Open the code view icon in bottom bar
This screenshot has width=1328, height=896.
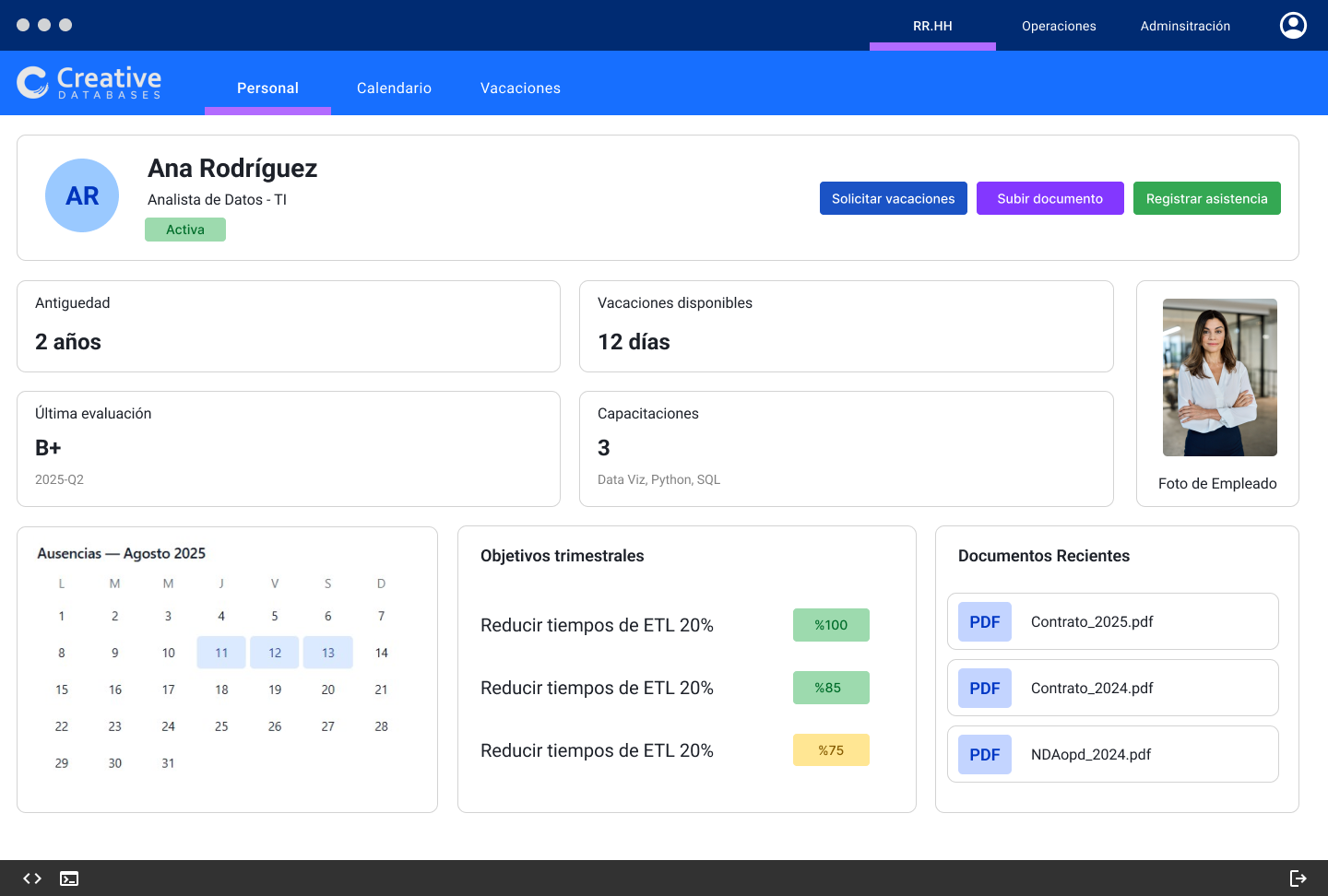point(32,878)
